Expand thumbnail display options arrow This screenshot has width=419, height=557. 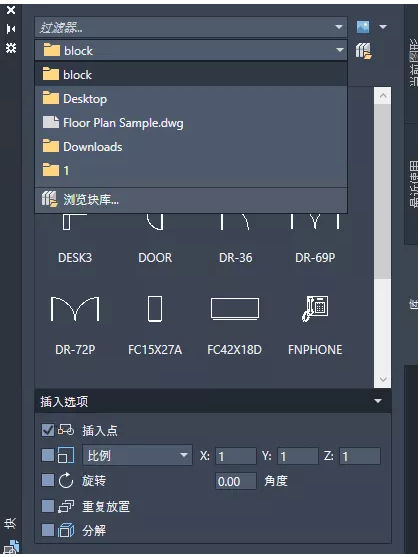[x=383, y=27]
